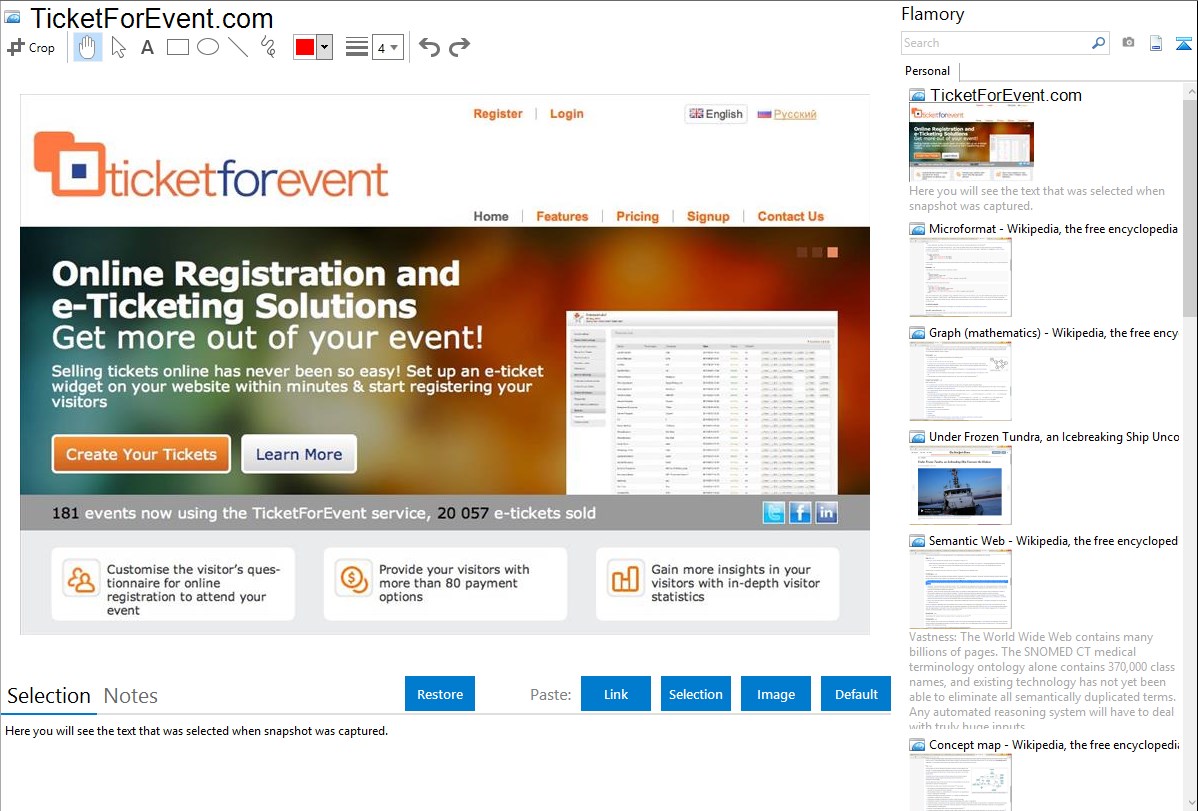Click the Login link on the webpage

(567, 114)
